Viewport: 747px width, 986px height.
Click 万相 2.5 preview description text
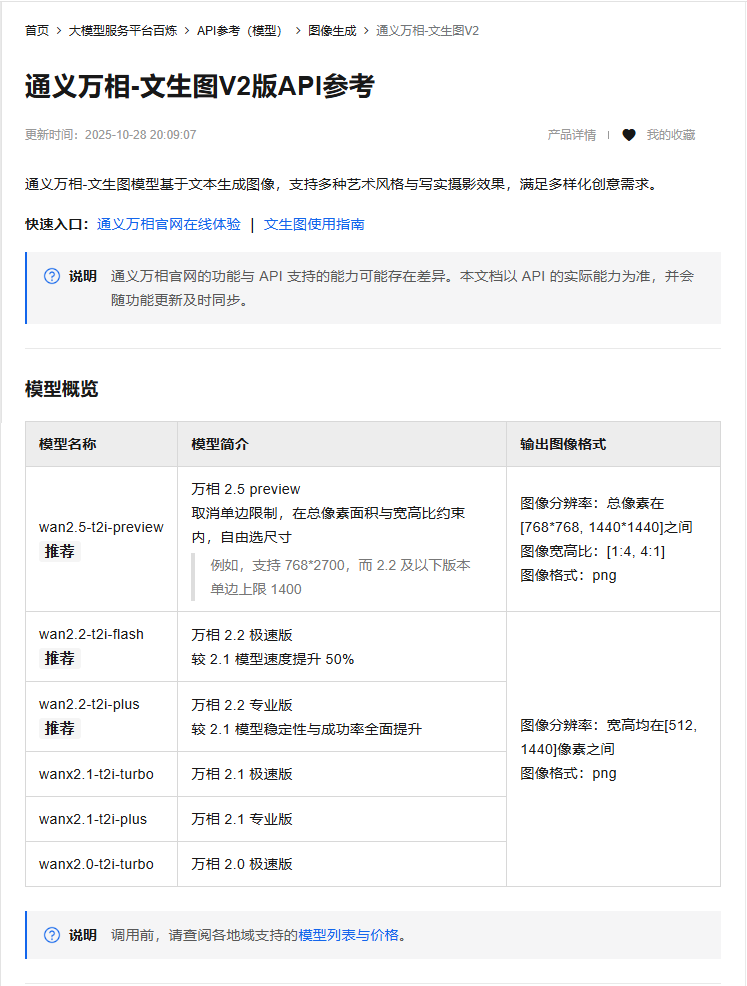[x=246, y=489]
